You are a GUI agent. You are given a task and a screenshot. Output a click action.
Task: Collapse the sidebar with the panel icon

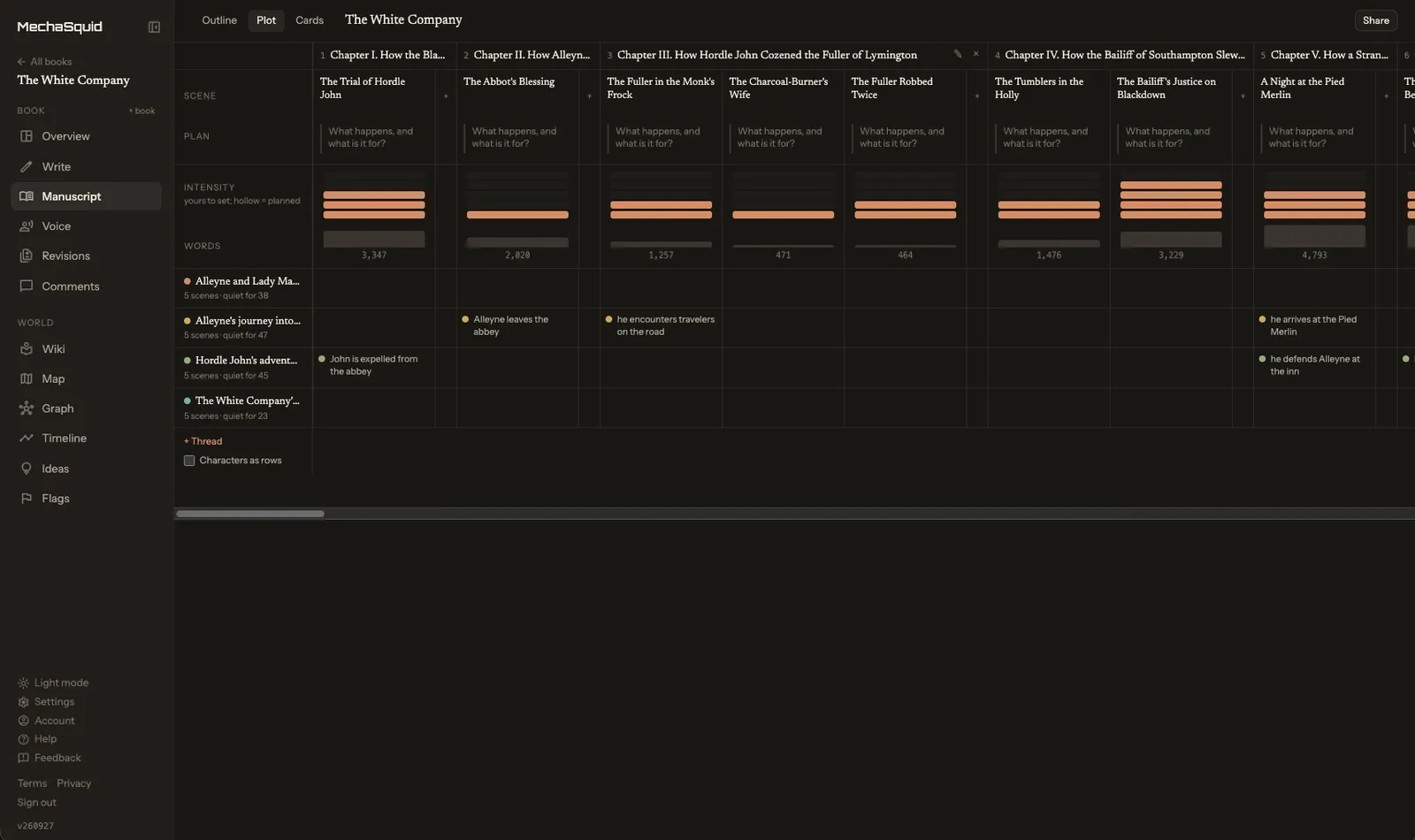click(x=154, y=27)
